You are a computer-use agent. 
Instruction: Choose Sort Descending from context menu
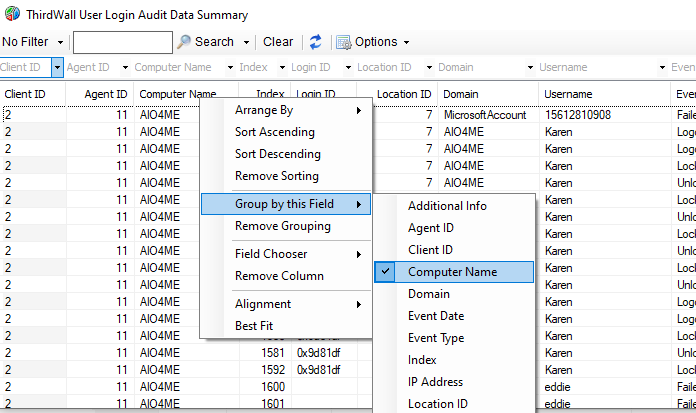click(286, 154)
